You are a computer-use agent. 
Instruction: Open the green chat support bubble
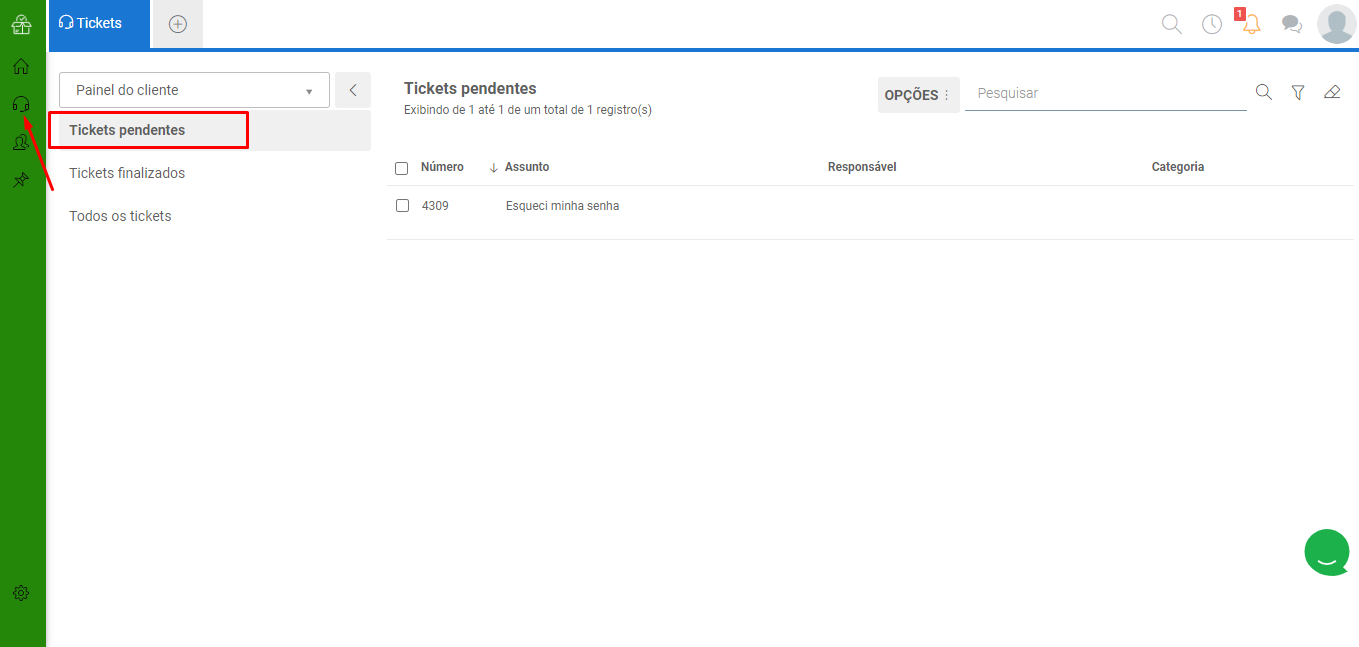click(1327, 552)
